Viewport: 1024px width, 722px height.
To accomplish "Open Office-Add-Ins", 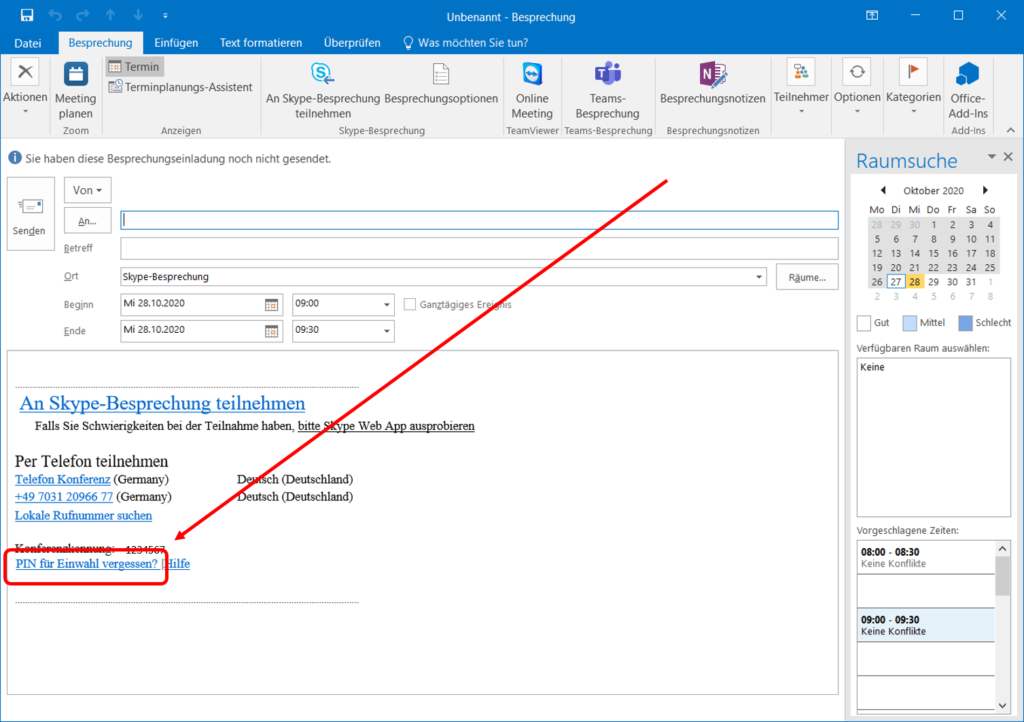I will click(968, 90).
